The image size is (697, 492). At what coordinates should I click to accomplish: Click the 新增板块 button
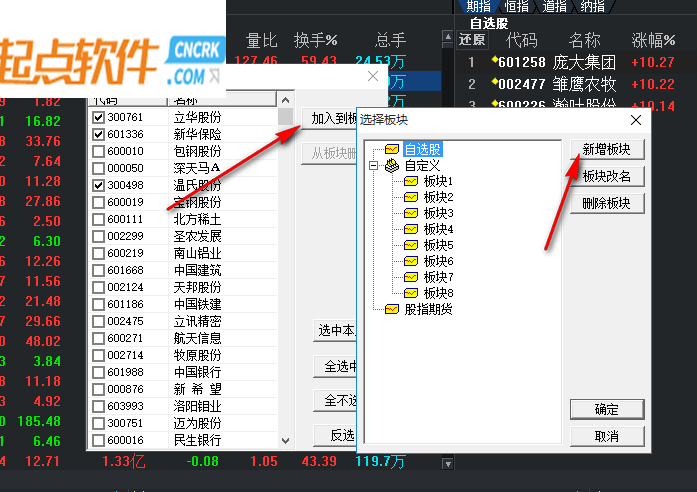(607, 150)
